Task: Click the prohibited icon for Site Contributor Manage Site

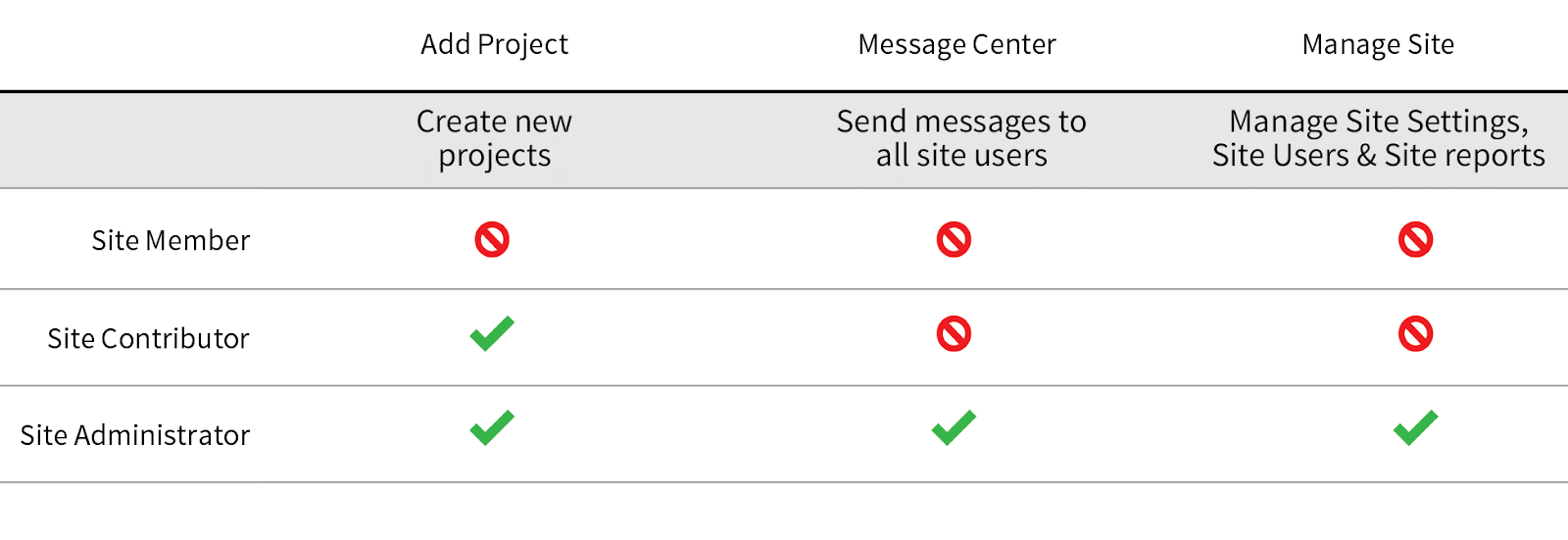Action: (x=1415, y=334)
